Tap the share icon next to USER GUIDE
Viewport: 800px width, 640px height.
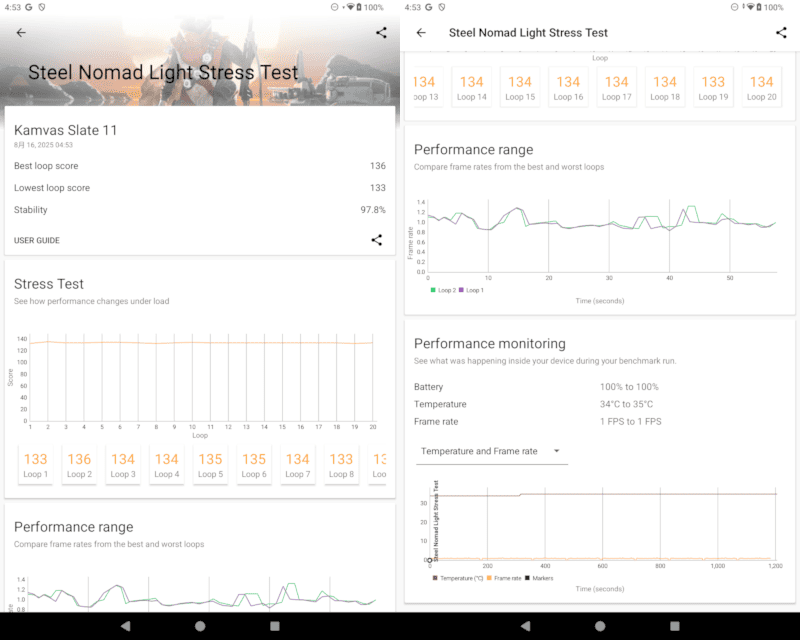(377, 240)
